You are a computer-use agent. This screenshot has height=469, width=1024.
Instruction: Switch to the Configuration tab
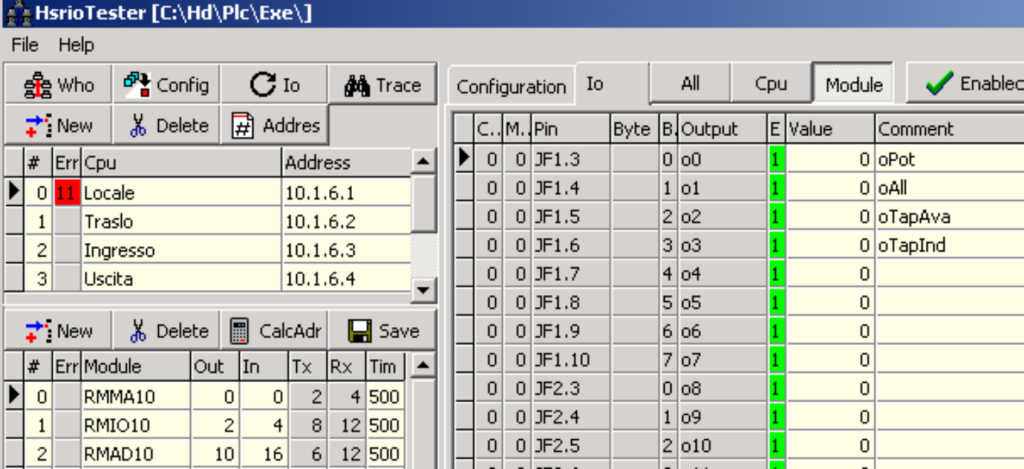pyautogui.click(x=511, y=87)
